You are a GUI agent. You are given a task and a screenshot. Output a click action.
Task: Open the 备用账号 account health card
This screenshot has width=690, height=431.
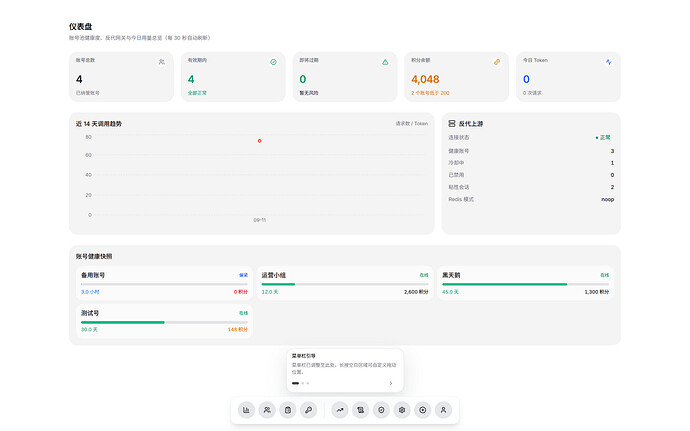point(164,283)
